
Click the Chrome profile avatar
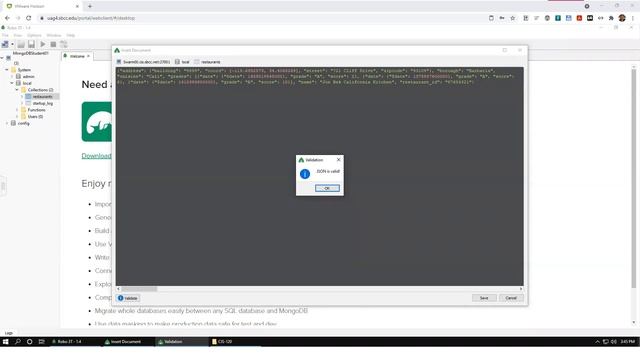[x=622, y=18]
